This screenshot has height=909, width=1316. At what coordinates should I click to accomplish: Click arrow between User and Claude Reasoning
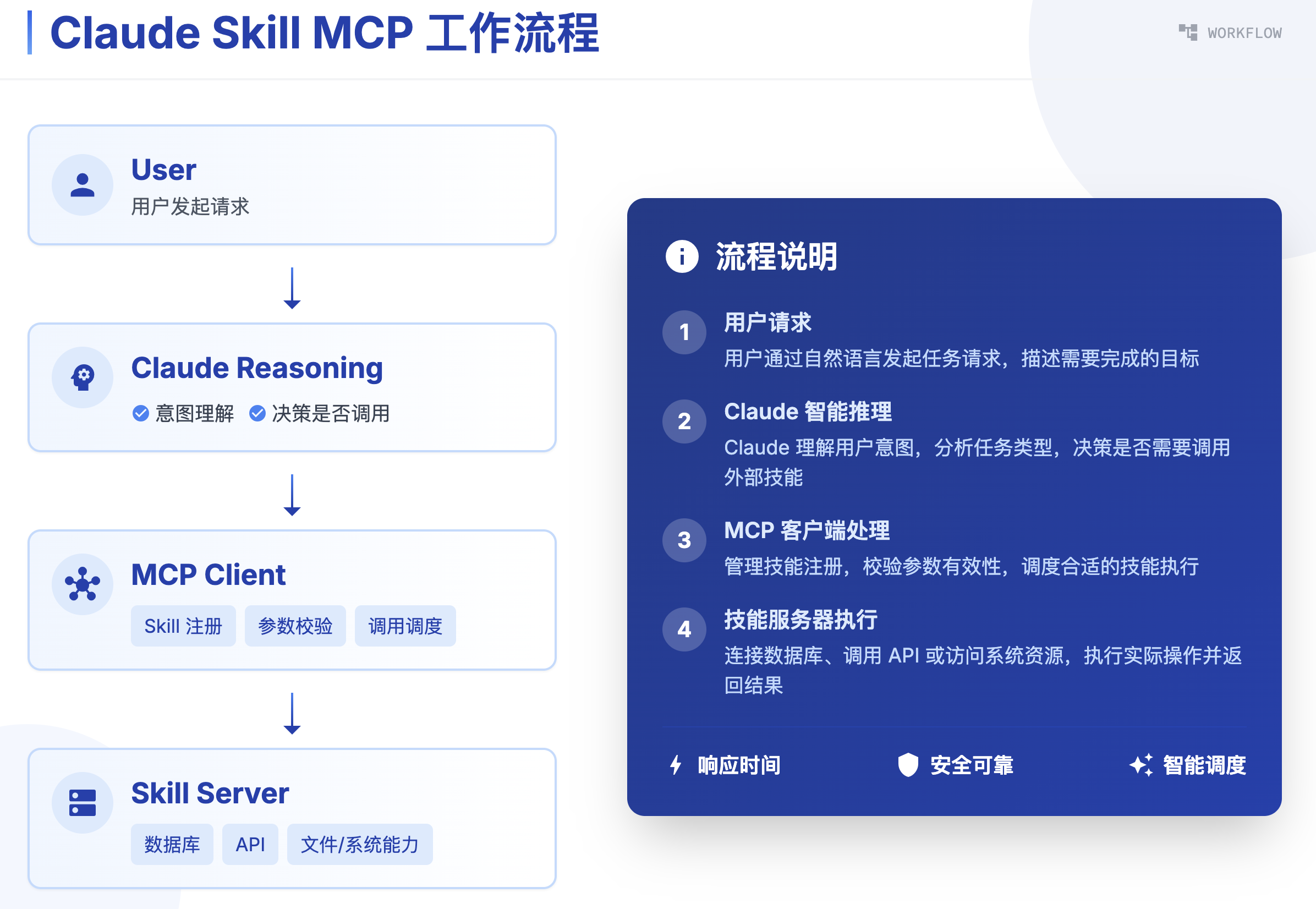(x=292, y=288)
